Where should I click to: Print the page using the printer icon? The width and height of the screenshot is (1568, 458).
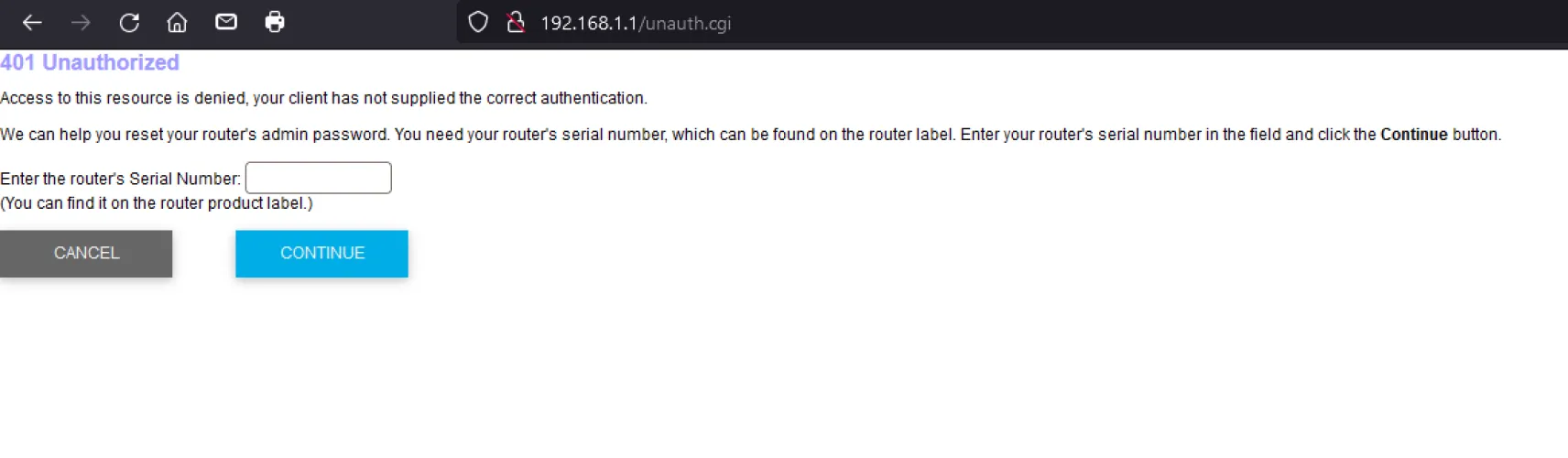point(275,22)
